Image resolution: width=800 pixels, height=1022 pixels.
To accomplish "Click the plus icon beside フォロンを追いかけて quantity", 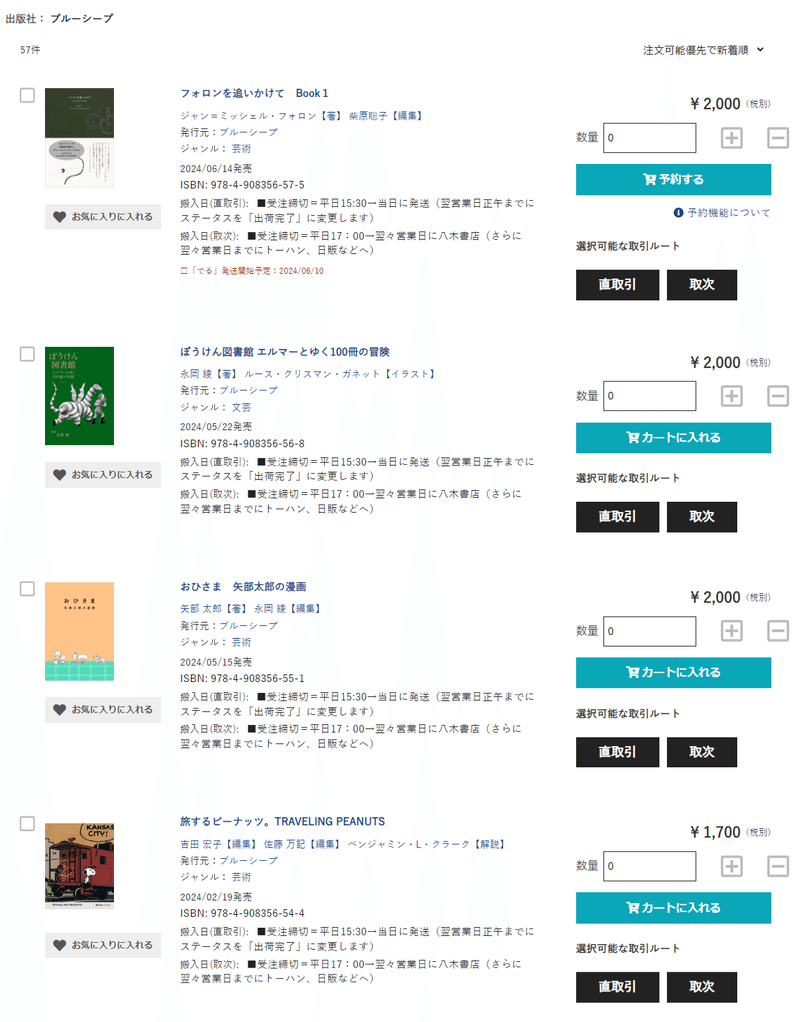I will point(731,137).
